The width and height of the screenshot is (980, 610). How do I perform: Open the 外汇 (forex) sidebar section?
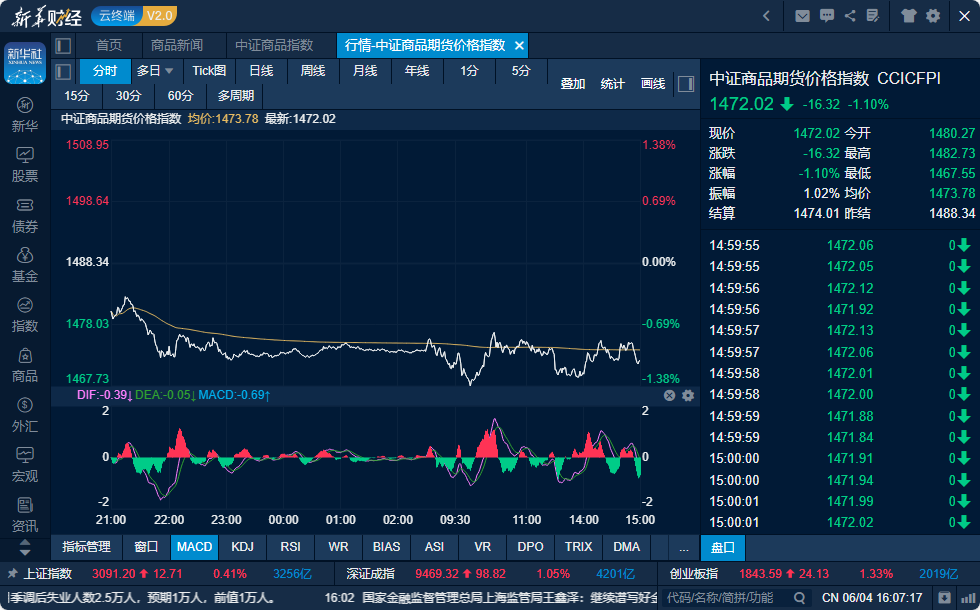pos(25,414)
